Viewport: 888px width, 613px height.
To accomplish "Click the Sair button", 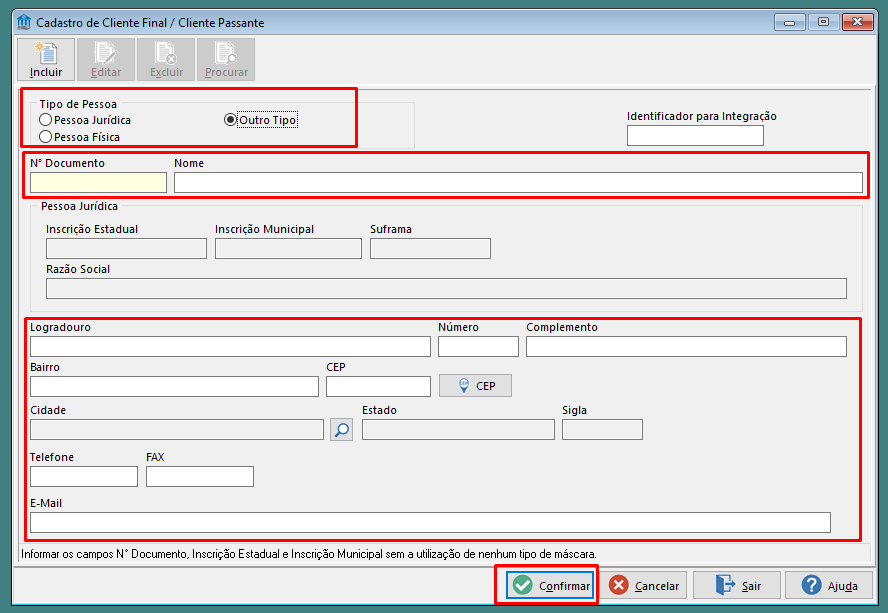I will [x=737, y=585].
